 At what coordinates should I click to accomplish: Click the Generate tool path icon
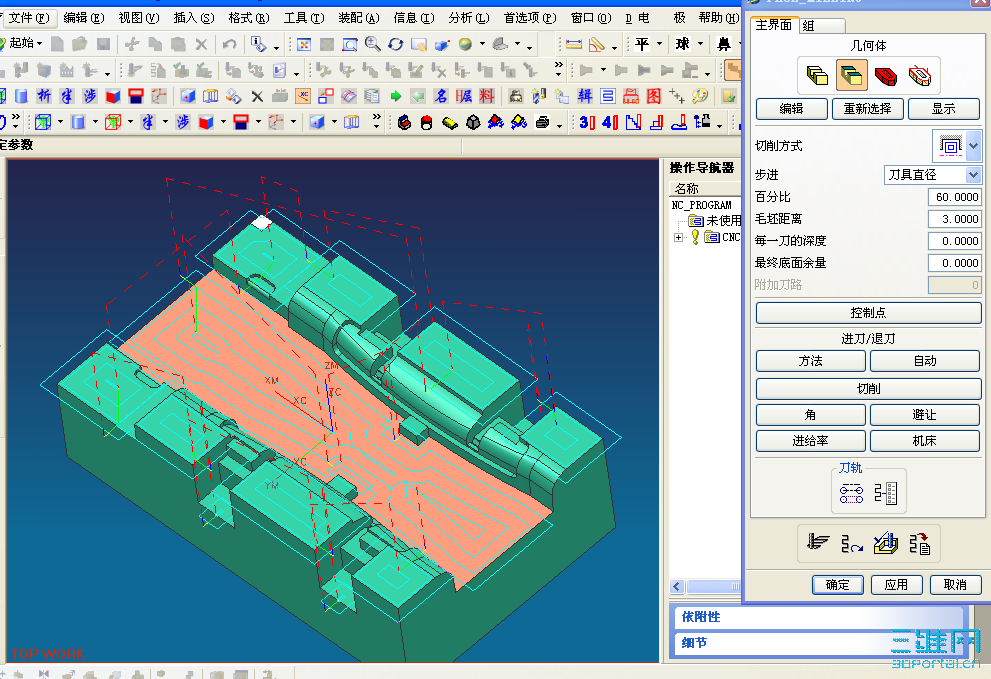[x=818, y=542]
